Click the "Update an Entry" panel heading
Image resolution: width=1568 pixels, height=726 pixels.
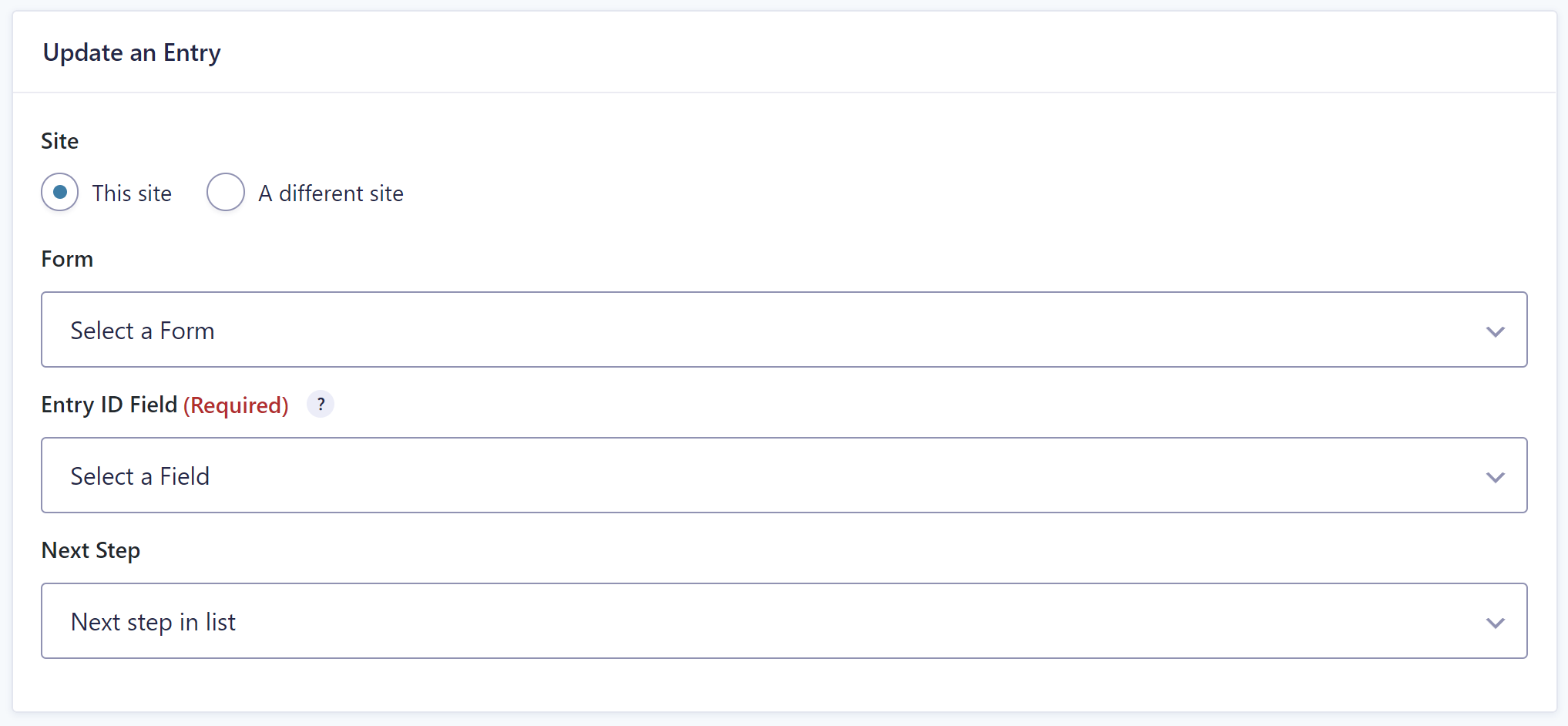132,52
